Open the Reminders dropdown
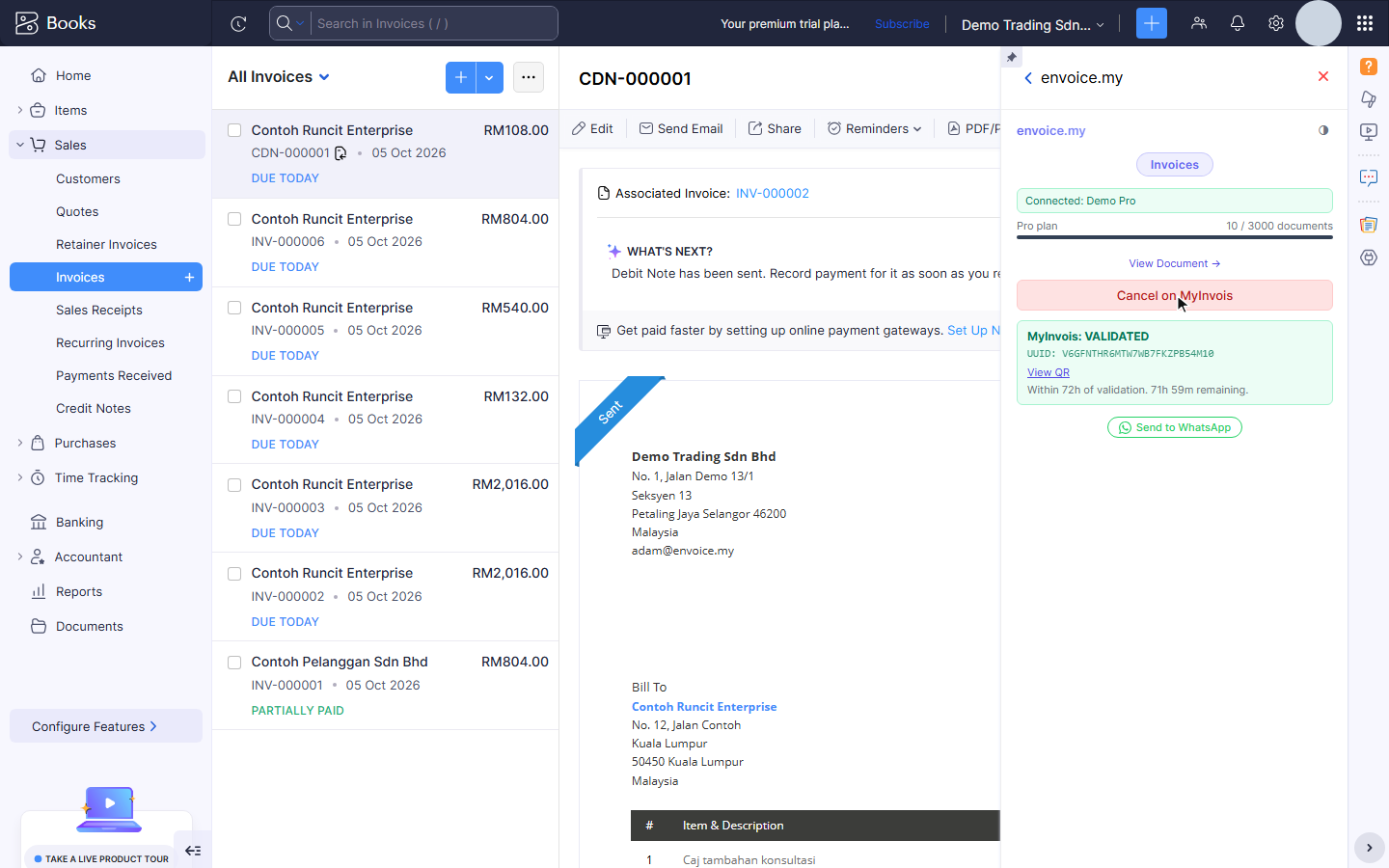Image resolution: width=1389 pixels, height=868 pixels. [874, 128]
